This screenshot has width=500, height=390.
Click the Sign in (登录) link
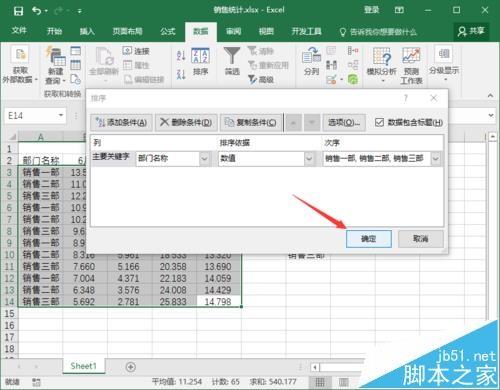click(x=371, y=10)
